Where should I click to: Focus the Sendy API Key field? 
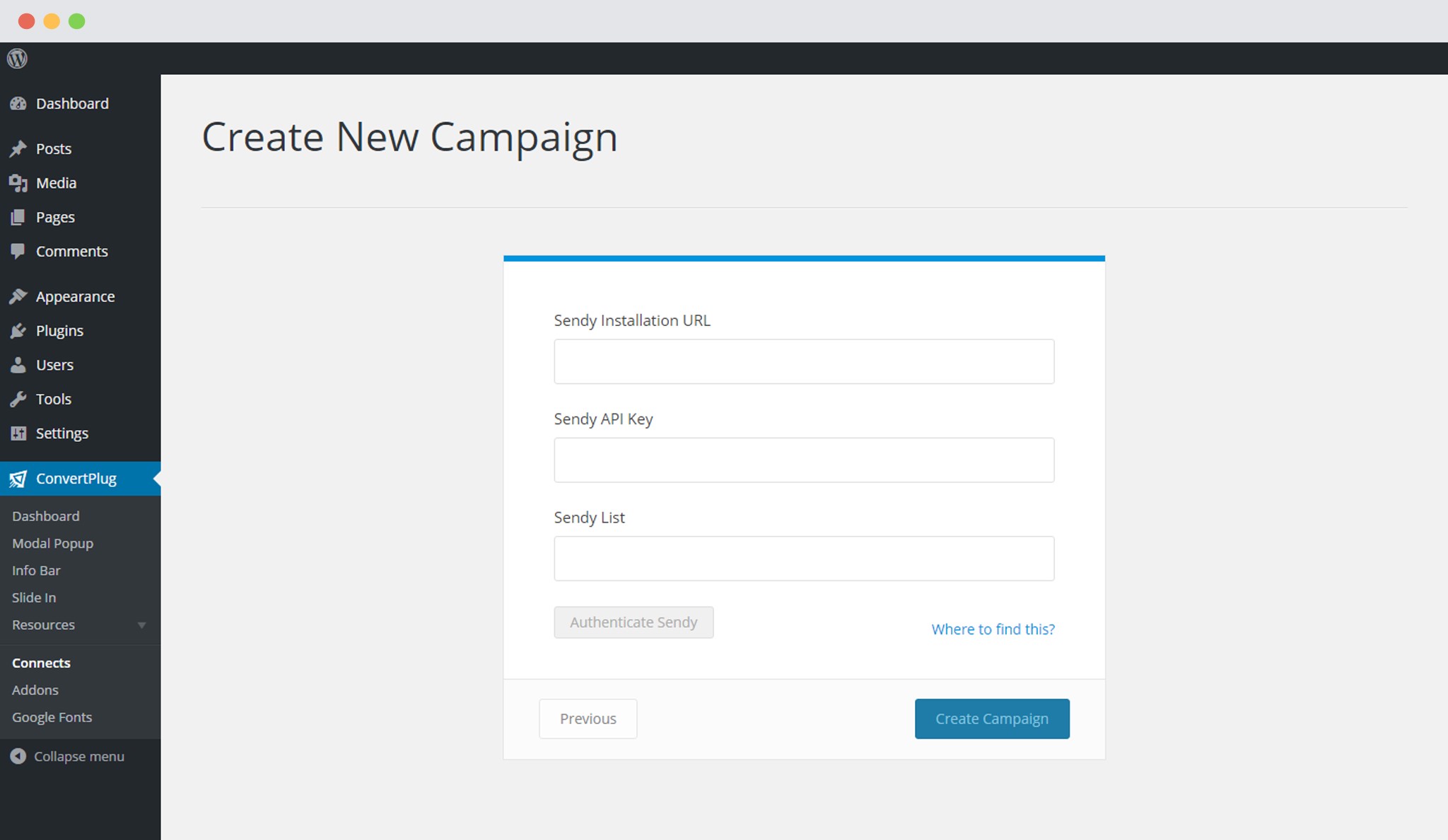coord(804,460)
